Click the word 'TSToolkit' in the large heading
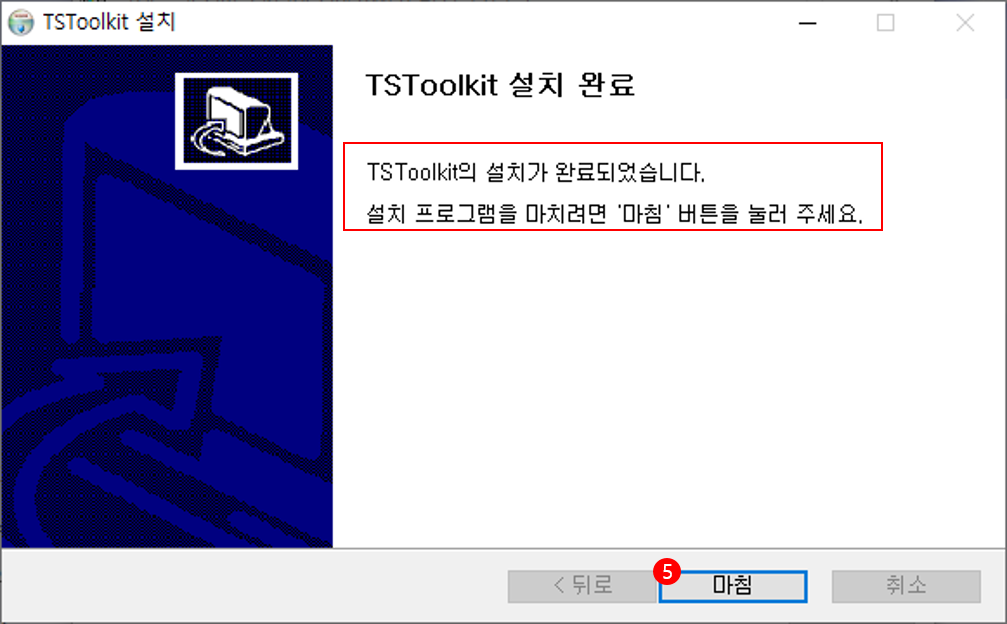Viewport: 1007px width, 624px height. (x=432, y=85)
